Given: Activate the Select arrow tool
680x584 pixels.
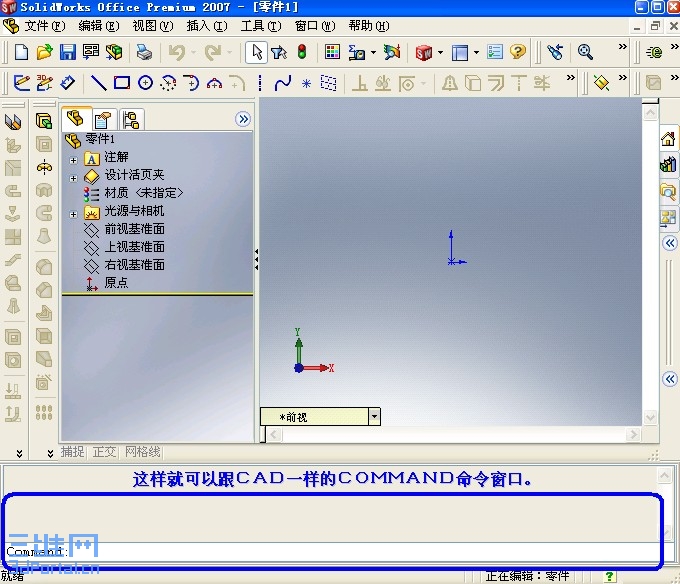Looking at the screenshot, I should 256,52.
